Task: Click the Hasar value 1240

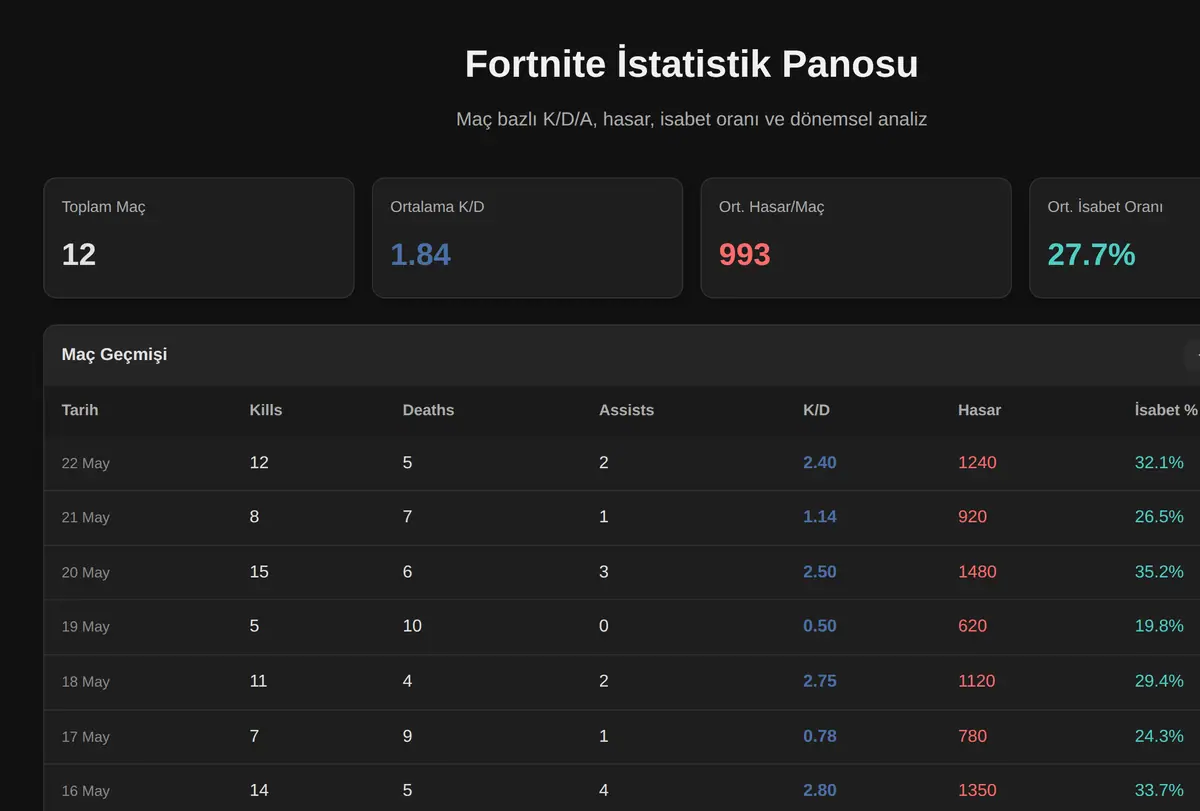Action: pyautogui.click(x=977, y=462)
